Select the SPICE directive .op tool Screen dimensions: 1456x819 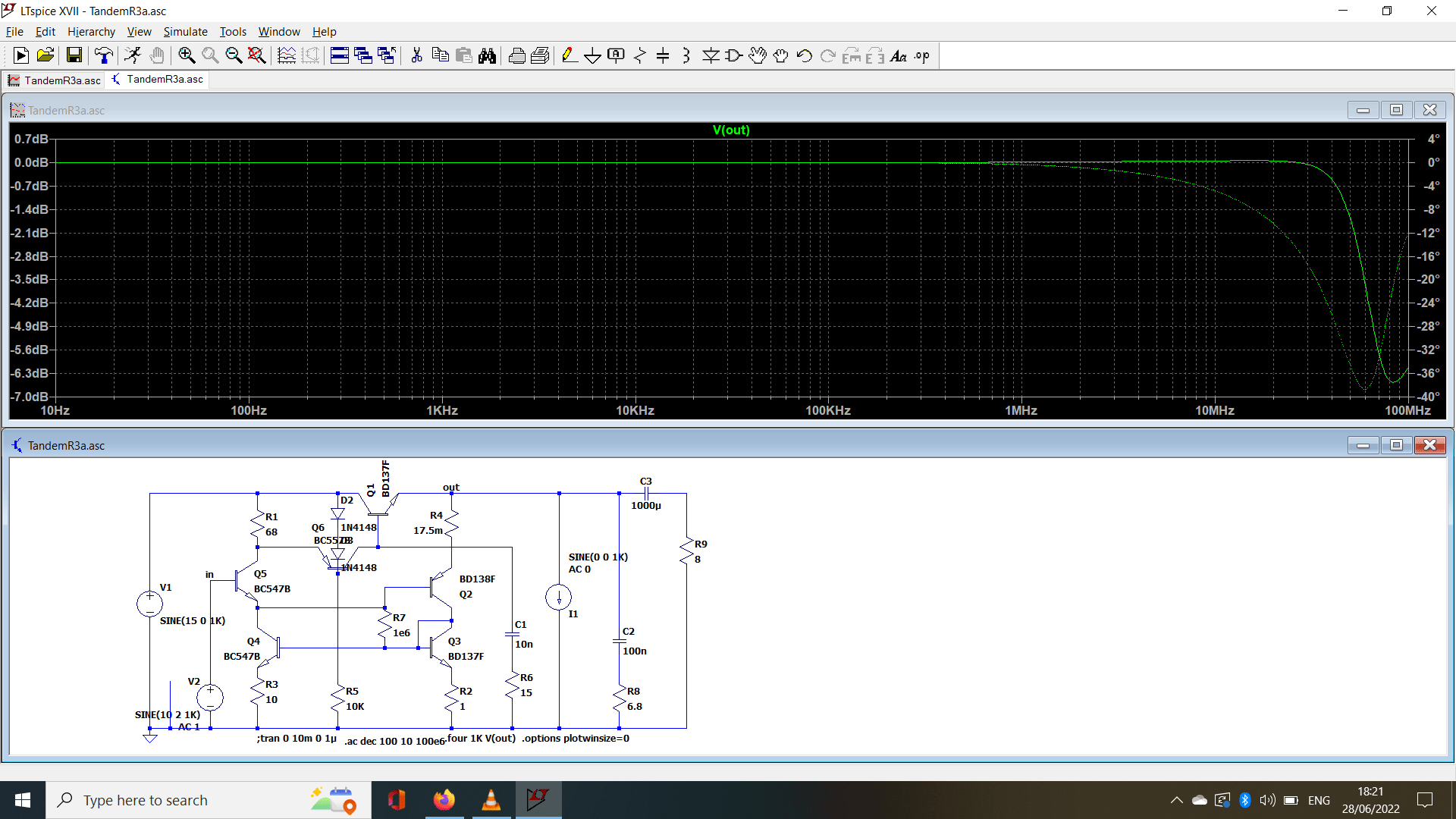pyautogui.click(x=922, y=55)
